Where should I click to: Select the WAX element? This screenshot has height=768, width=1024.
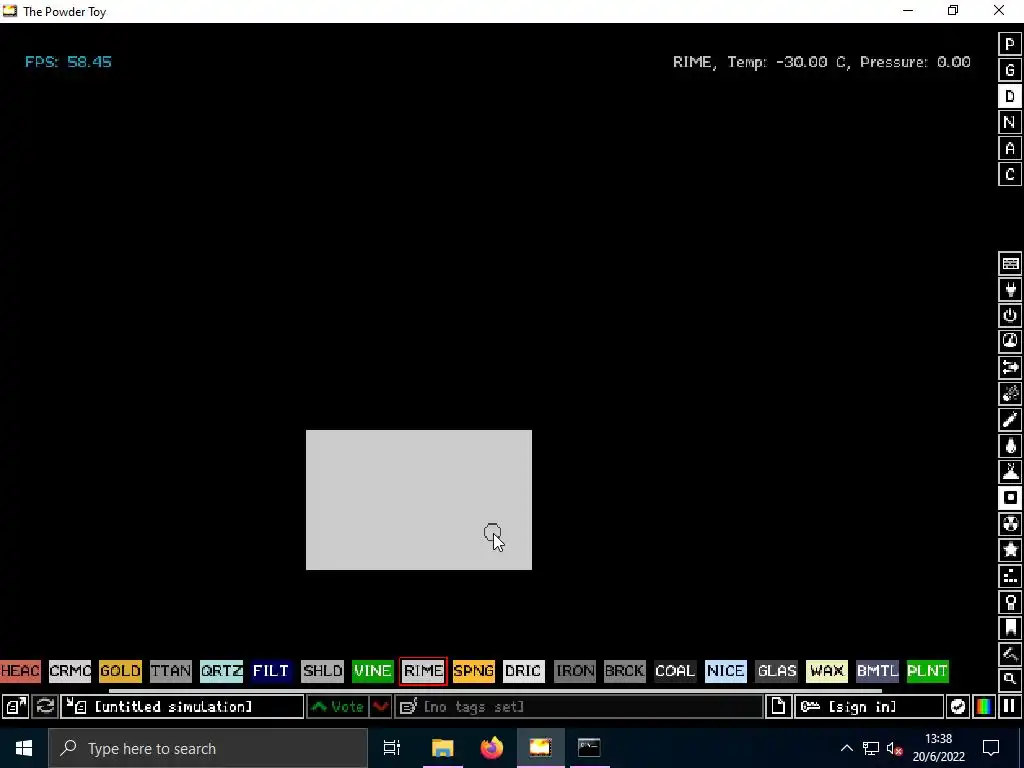(827, 671)
